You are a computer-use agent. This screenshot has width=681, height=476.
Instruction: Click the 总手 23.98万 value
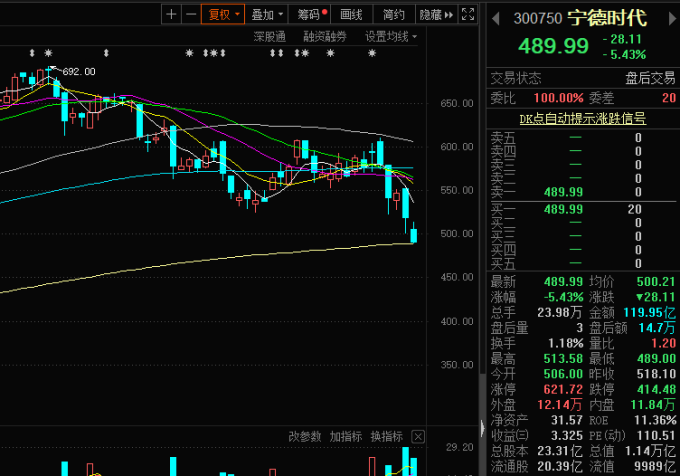[x=560, y=313]
